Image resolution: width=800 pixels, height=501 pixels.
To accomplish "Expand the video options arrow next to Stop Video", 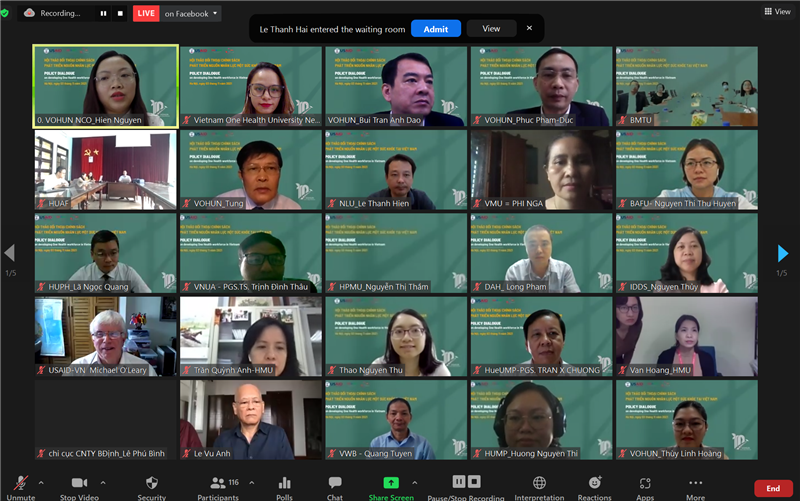I will pyautogui.click(x=105, y=482).
